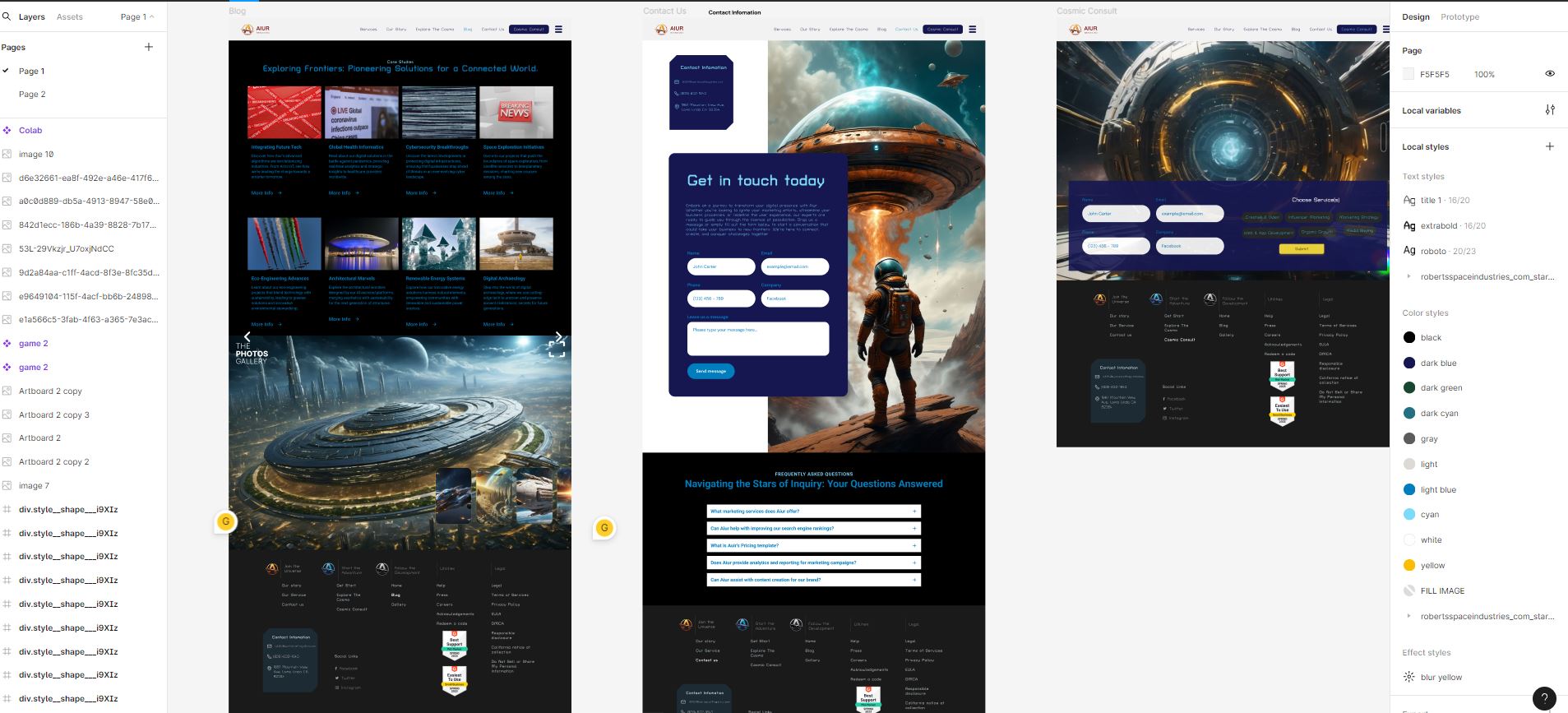Click the roboto text style icon
This screenshot has width=1568, height=713.
pos(1409,251)
